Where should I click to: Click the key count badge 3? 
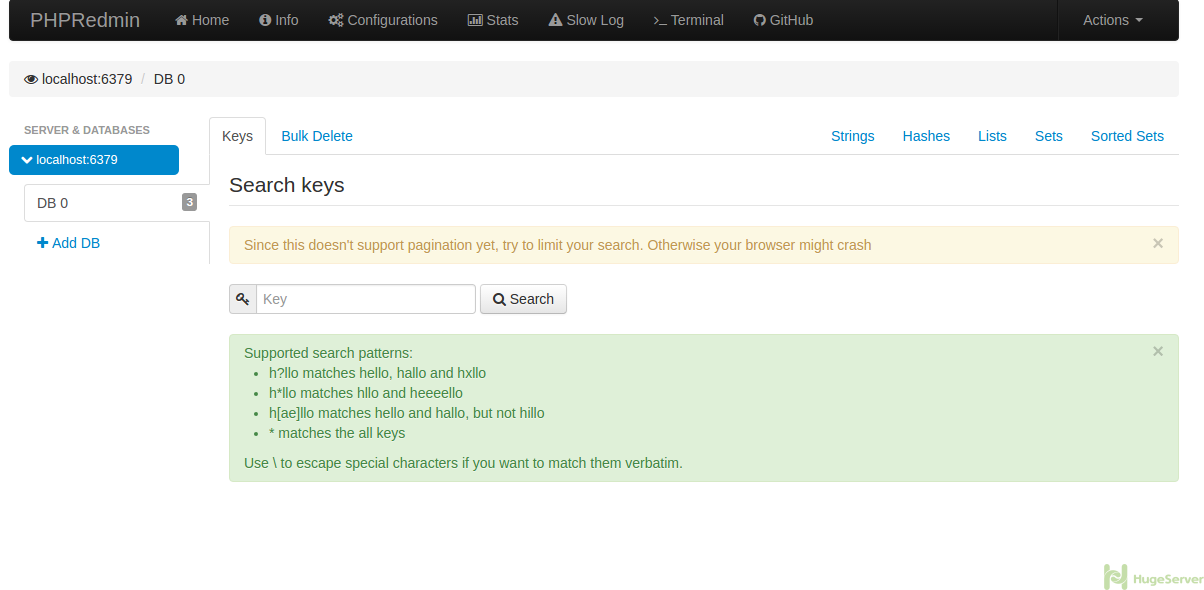[x=189, y=202]
